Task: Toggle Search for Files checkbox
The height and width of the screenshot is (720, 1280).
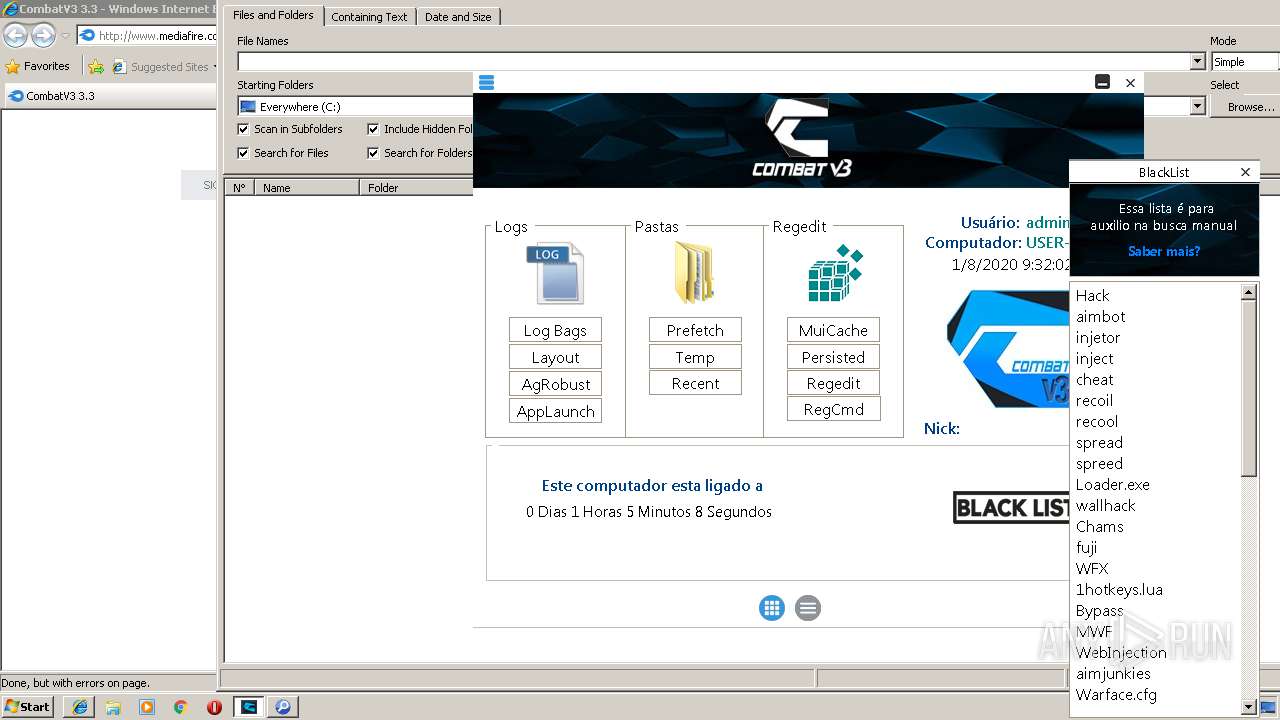Action: (x=243, y=153)
